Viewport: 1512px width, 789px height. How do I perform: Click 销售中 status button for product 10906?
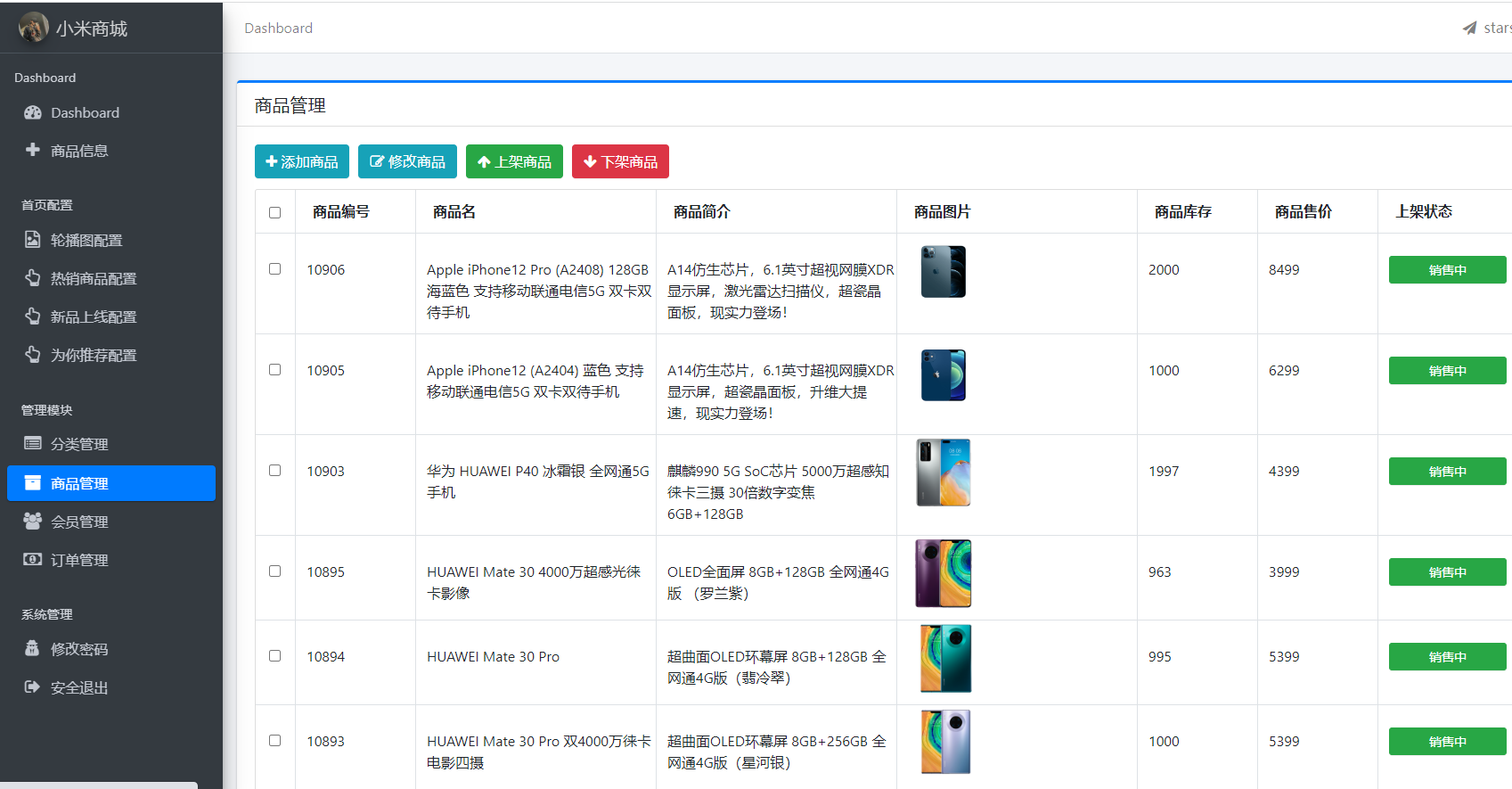point(1447,269)
